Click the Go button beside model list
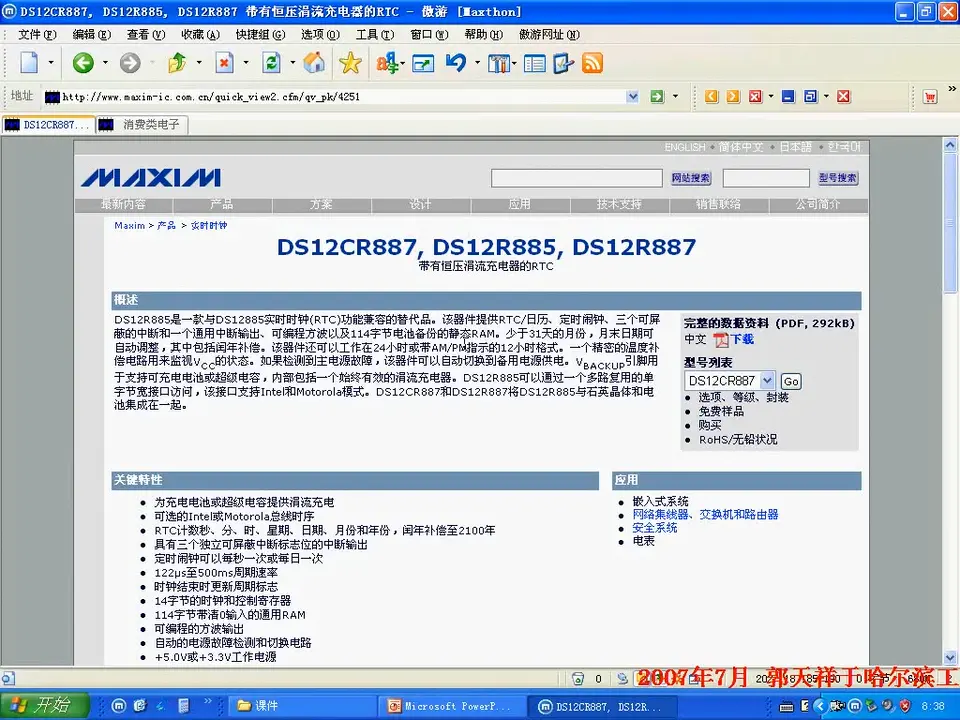The width and height of the screenshot is (960, 720). click(791, 381)
